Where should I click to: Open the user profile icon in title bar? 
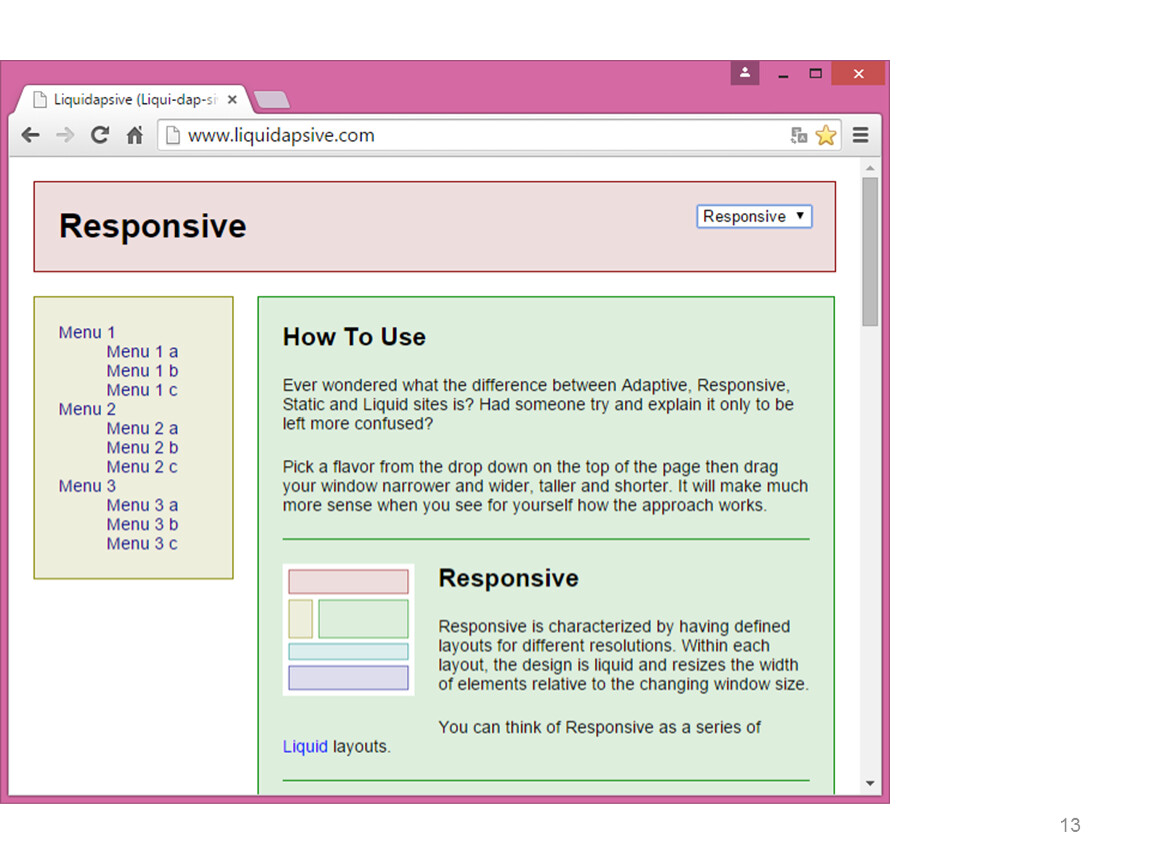coord(745,73)
